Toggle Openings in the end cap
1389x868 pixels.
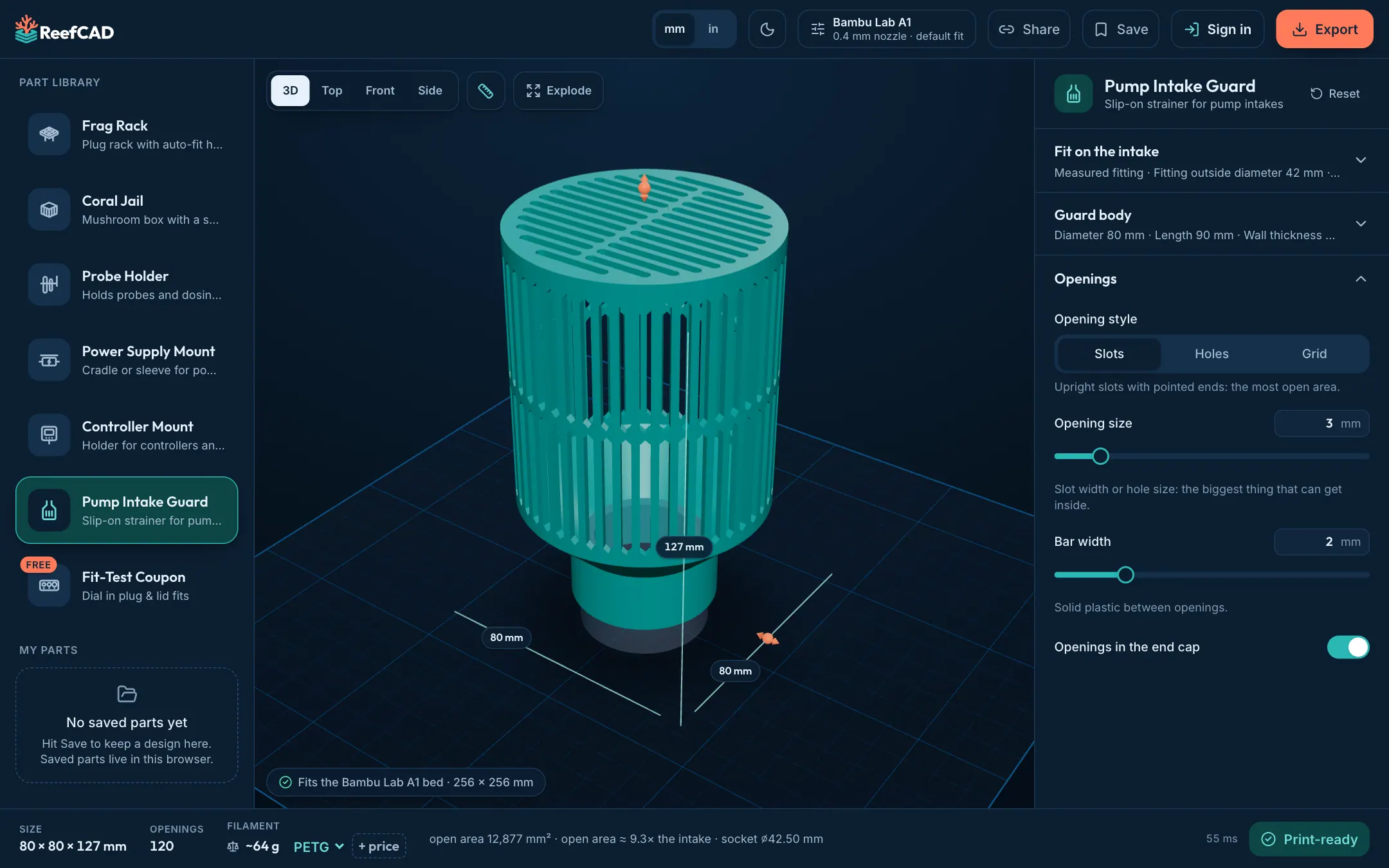point(1348,647)
